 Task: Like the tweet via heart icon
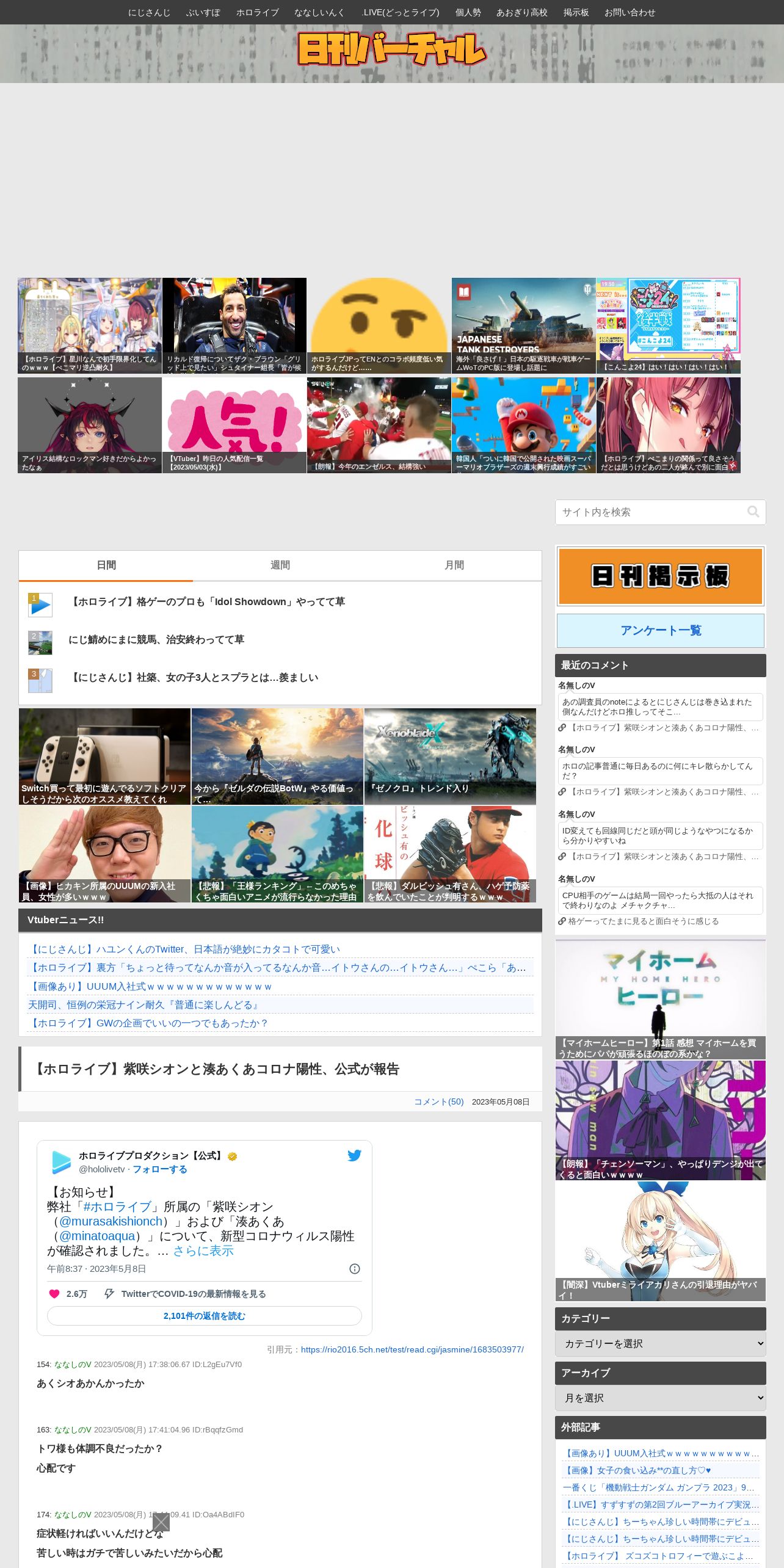(54, 1294)
